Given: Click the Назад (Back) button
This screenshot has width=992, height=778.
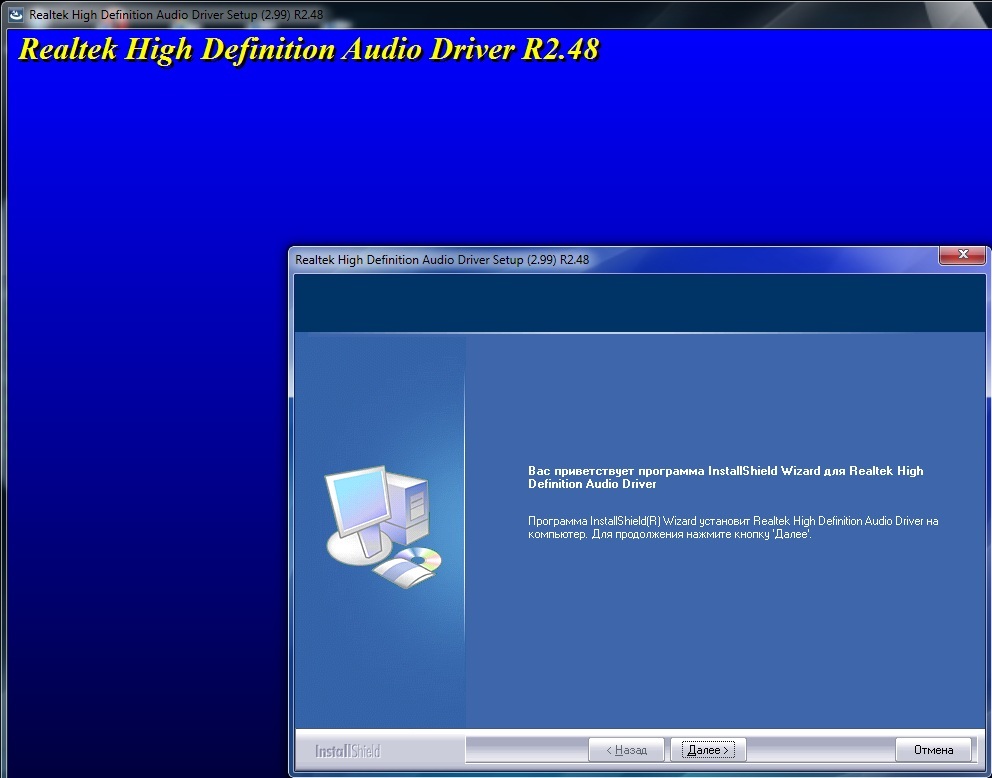Looking at the screenshot, I should pyautogui.click(x=625, y=749).
